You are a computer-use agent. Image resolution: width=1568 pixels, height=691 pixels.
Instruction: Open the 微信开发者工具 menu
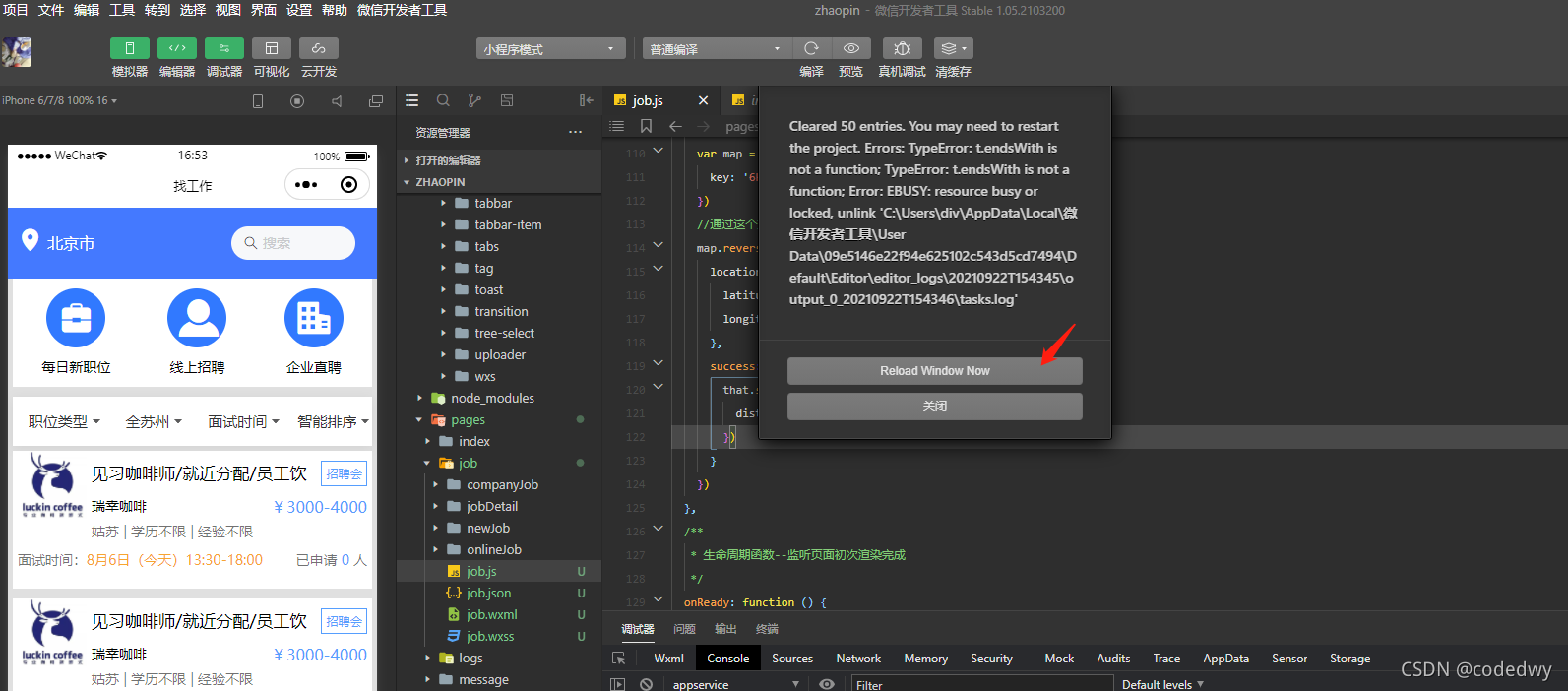(402, 10)
